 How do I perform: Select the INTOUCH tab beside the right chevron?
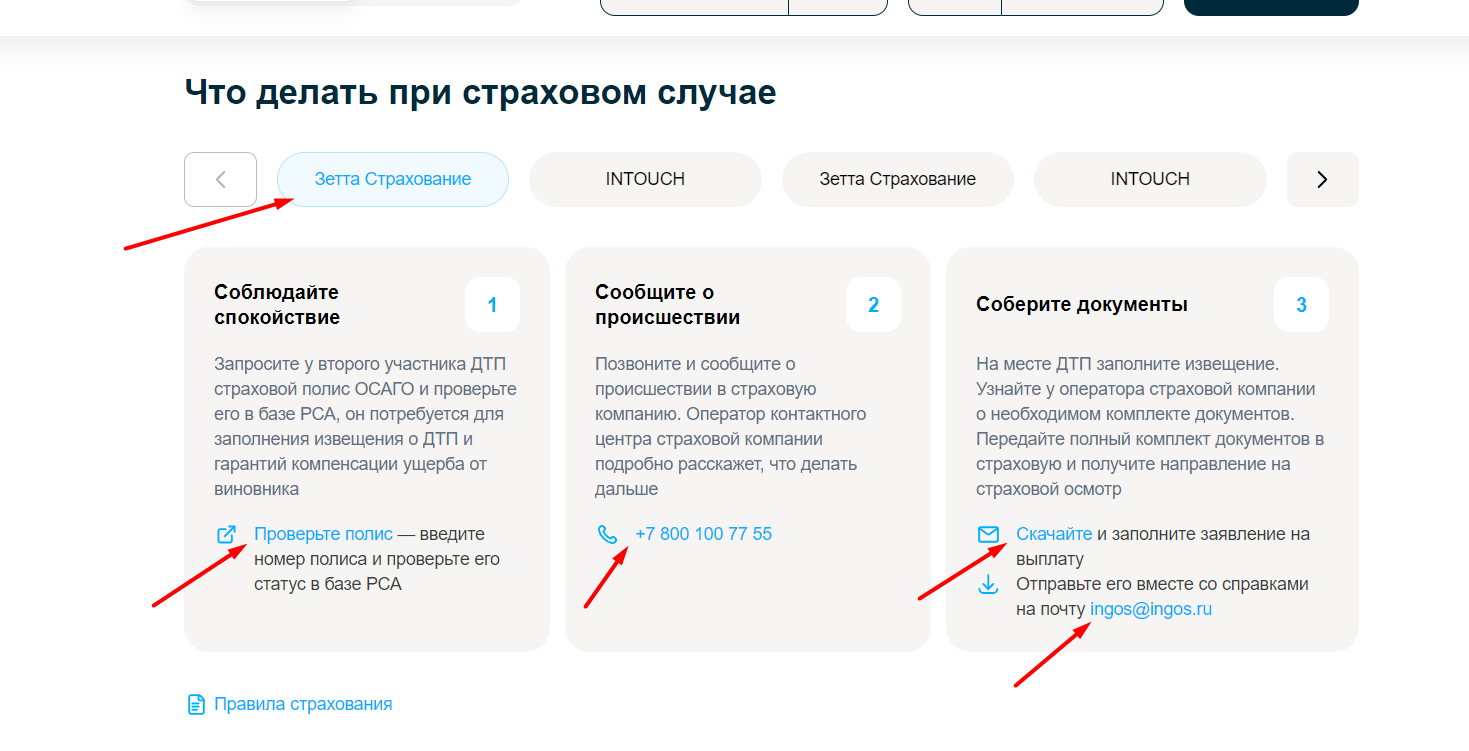tap(1150, 180)
